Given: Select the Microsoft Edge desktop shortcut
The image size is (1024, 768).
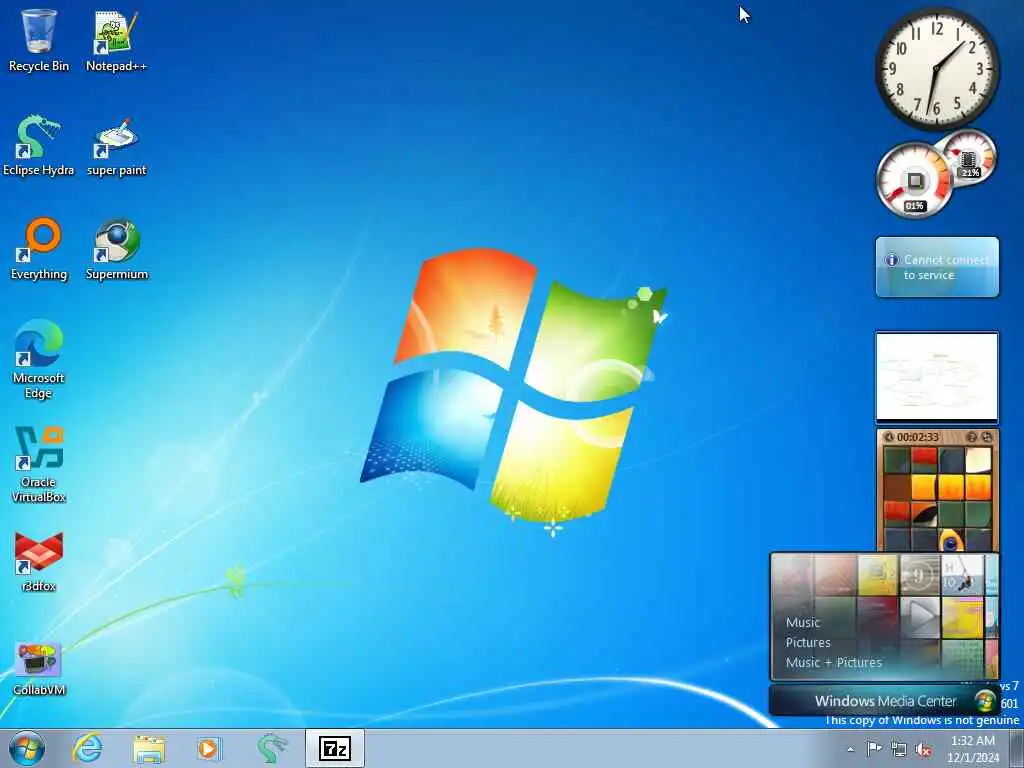Looking at the screenshot, I should (39, 359).
